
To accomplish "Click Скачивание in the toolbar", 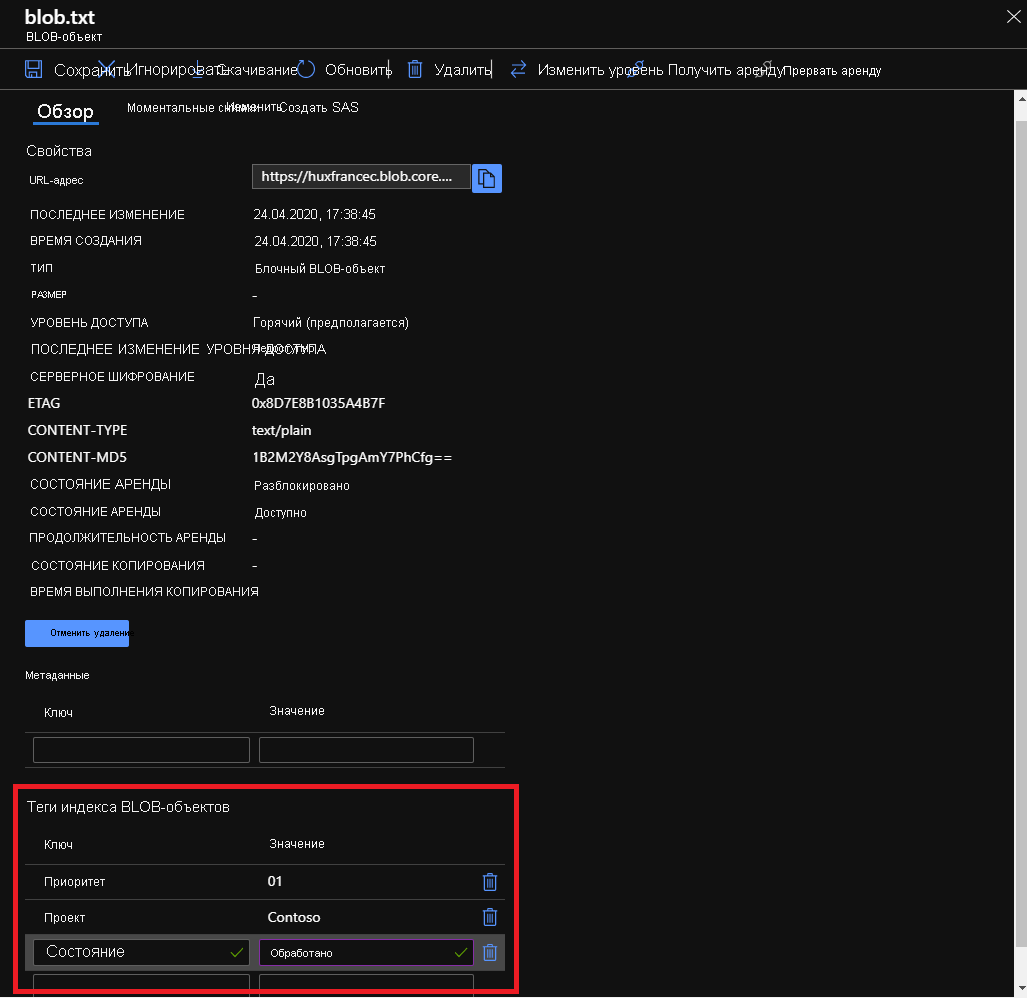I will [x=257, y=69].
